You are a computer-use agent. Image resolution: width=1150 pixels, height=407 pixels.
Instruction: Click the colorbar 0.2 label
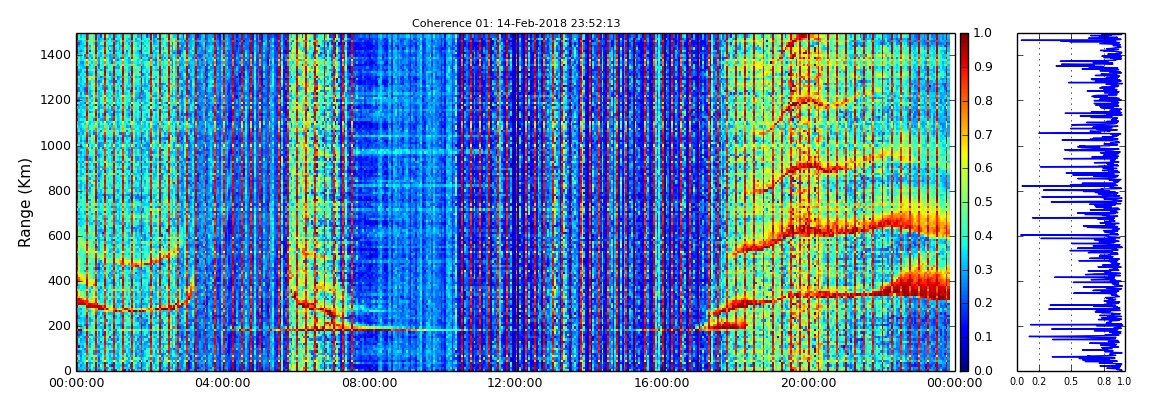[983, 303]
